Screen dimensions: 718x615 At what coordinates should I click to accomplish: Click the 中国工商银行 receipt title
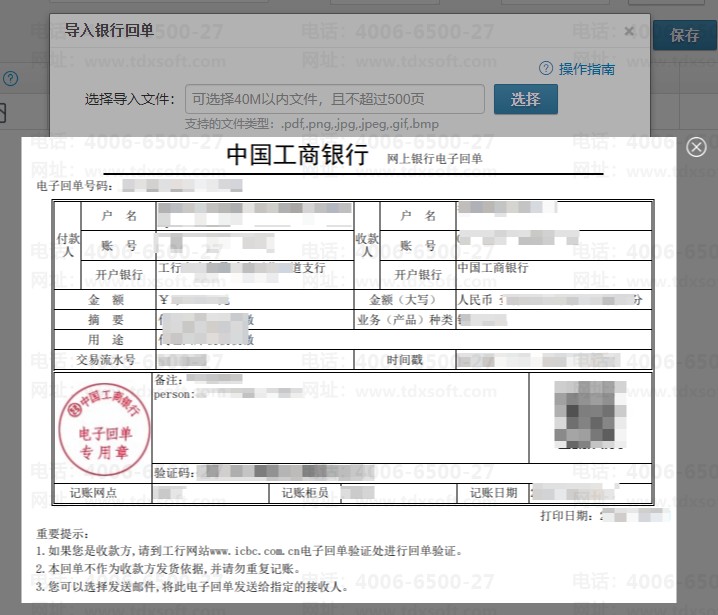(297, 156)
